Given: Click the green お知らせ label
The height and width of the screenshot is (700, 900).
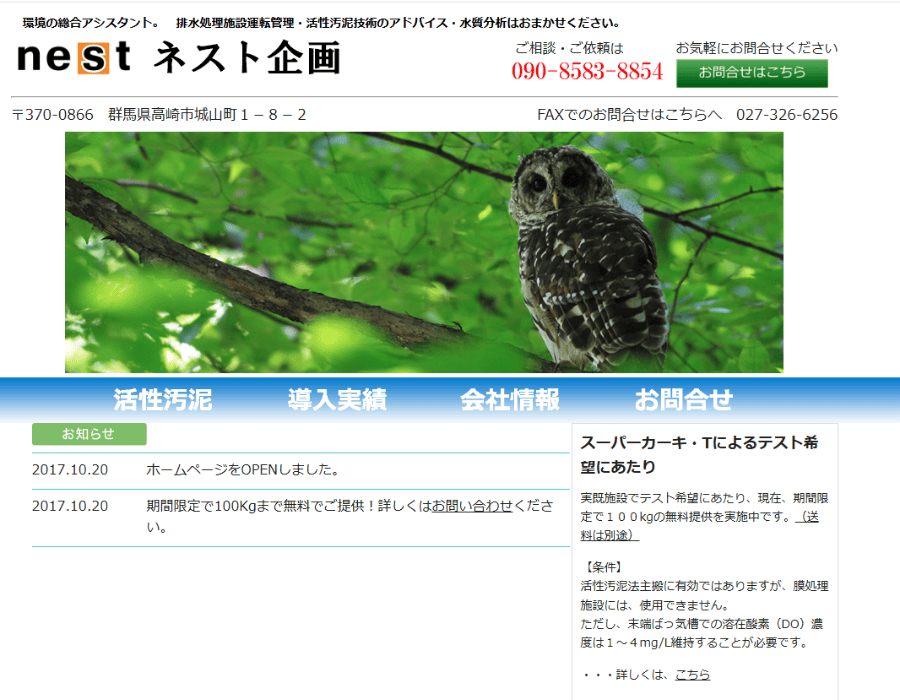Looking at the screenshot, I should (89, 434).
